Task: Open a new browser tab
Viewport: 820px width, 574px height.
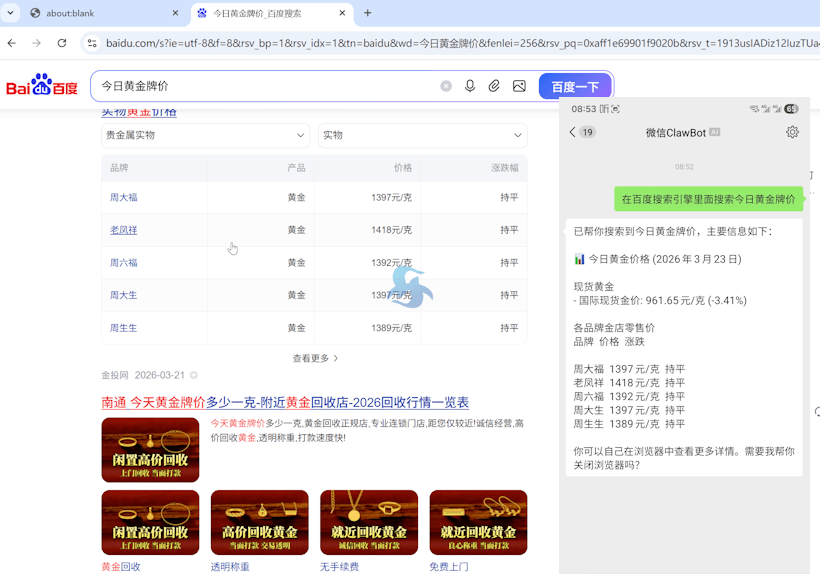Action: tap(368, 13)
